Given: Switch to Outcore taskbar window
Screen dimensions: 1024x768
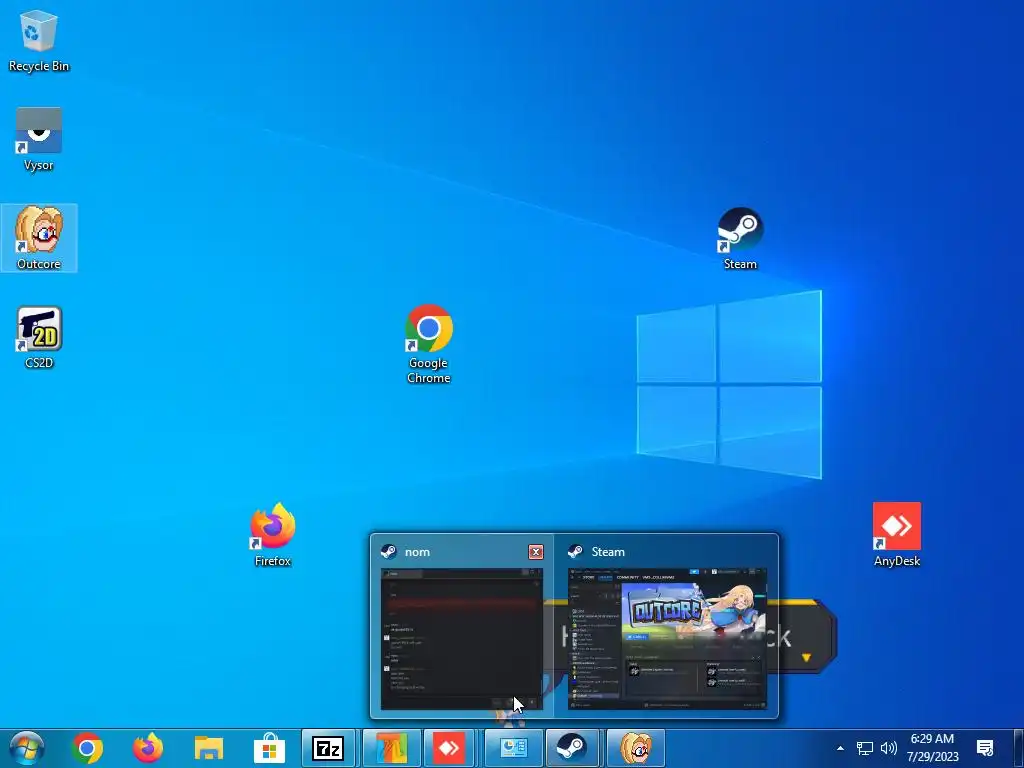Looking at the screenshot, I should pyautogui.click(x=636, y=748).
